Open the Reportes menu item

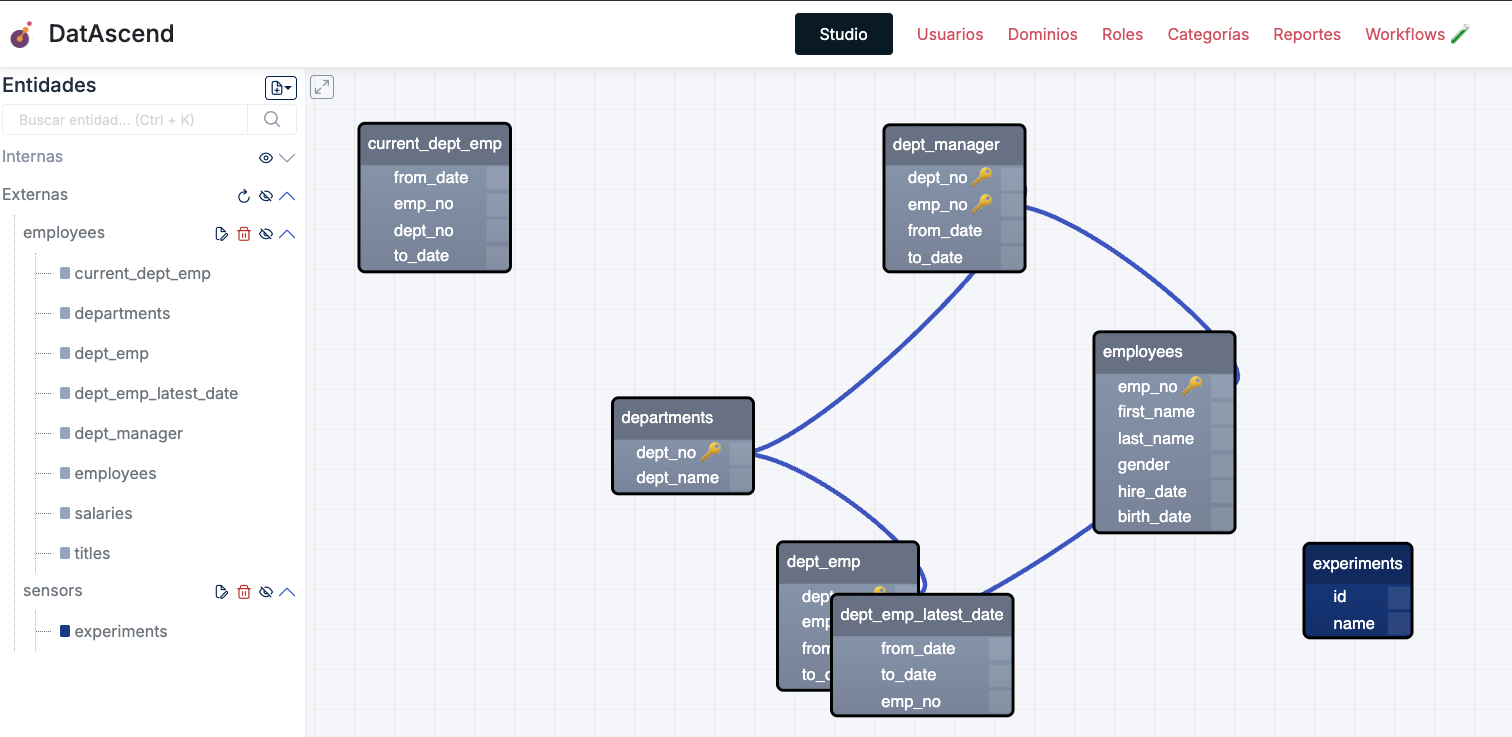[x=1306, y=35]
